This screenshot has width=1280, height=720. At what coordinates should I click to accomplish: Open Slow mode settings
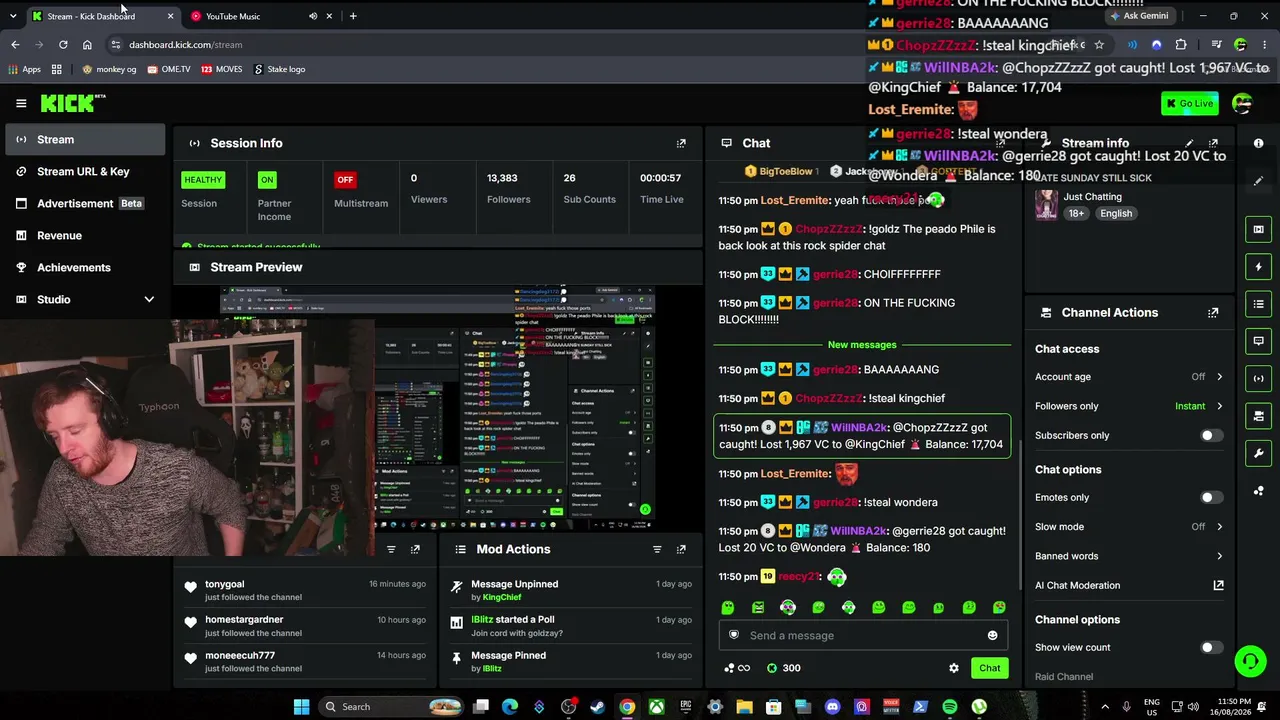pos(1129,527)
